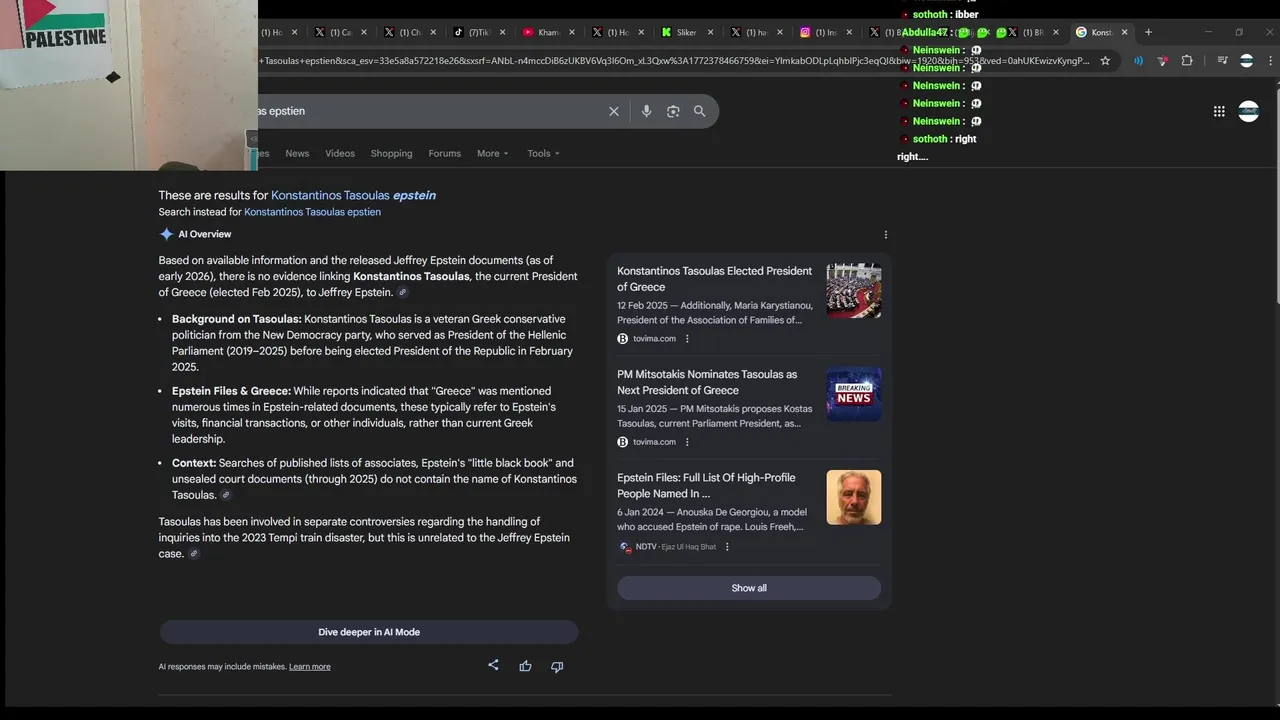Click the NDTV article portrait thumbnail

coord(854,497)
